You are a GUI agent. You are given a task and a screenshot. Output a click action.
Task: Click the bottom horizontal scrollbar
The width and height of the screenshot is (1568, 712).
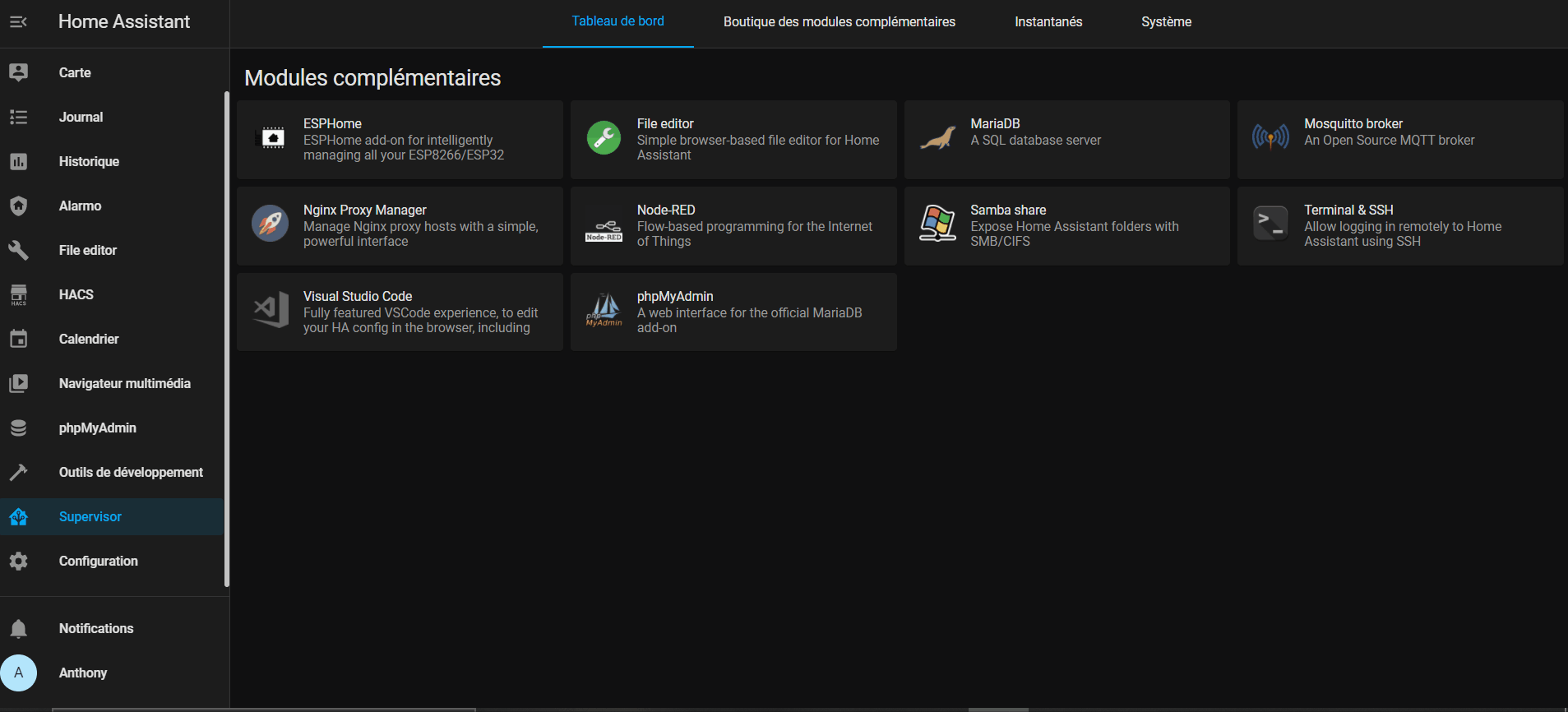click(x=263, y=710)
